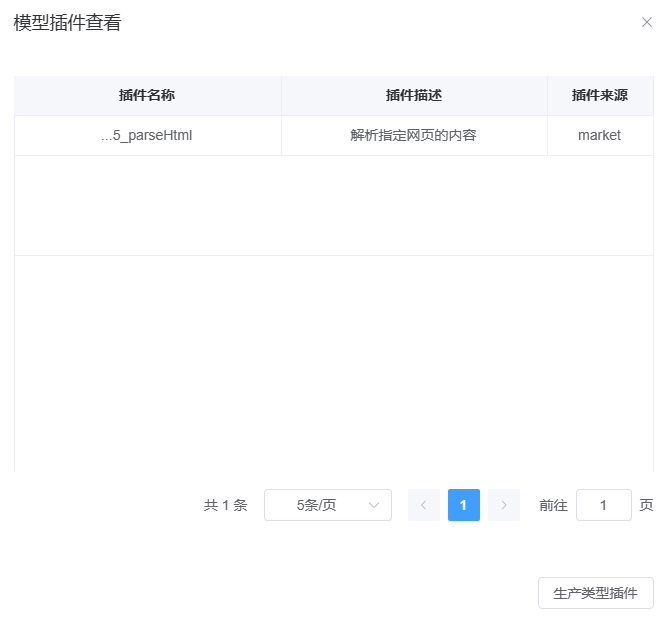Go to the next page arrow

pos(503,505)
